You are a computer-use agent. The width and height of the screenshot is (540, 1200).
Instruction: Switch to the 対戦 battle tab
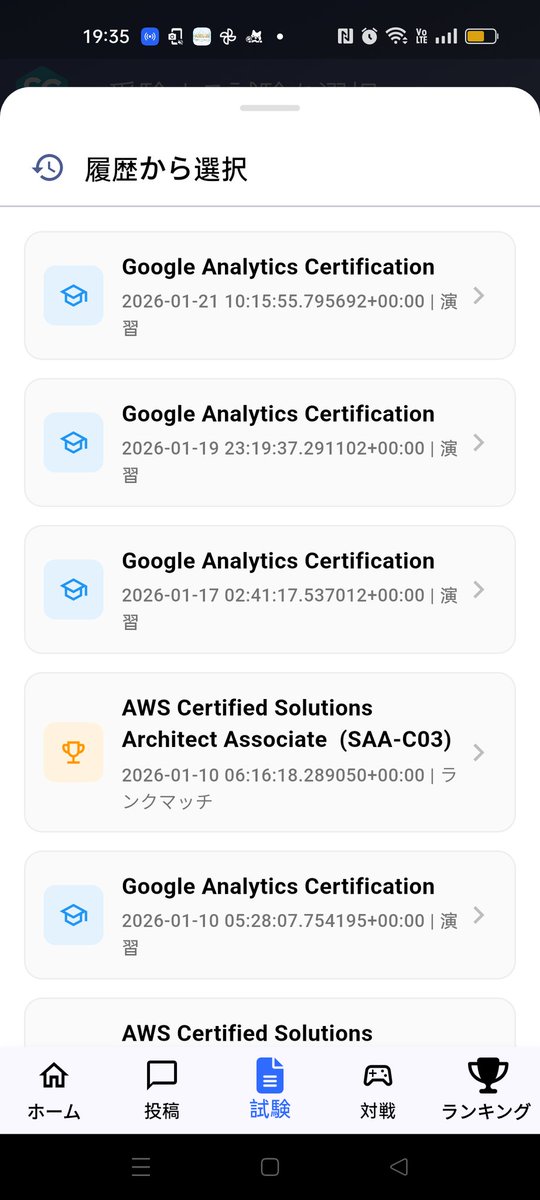(x=378, y=1090)
